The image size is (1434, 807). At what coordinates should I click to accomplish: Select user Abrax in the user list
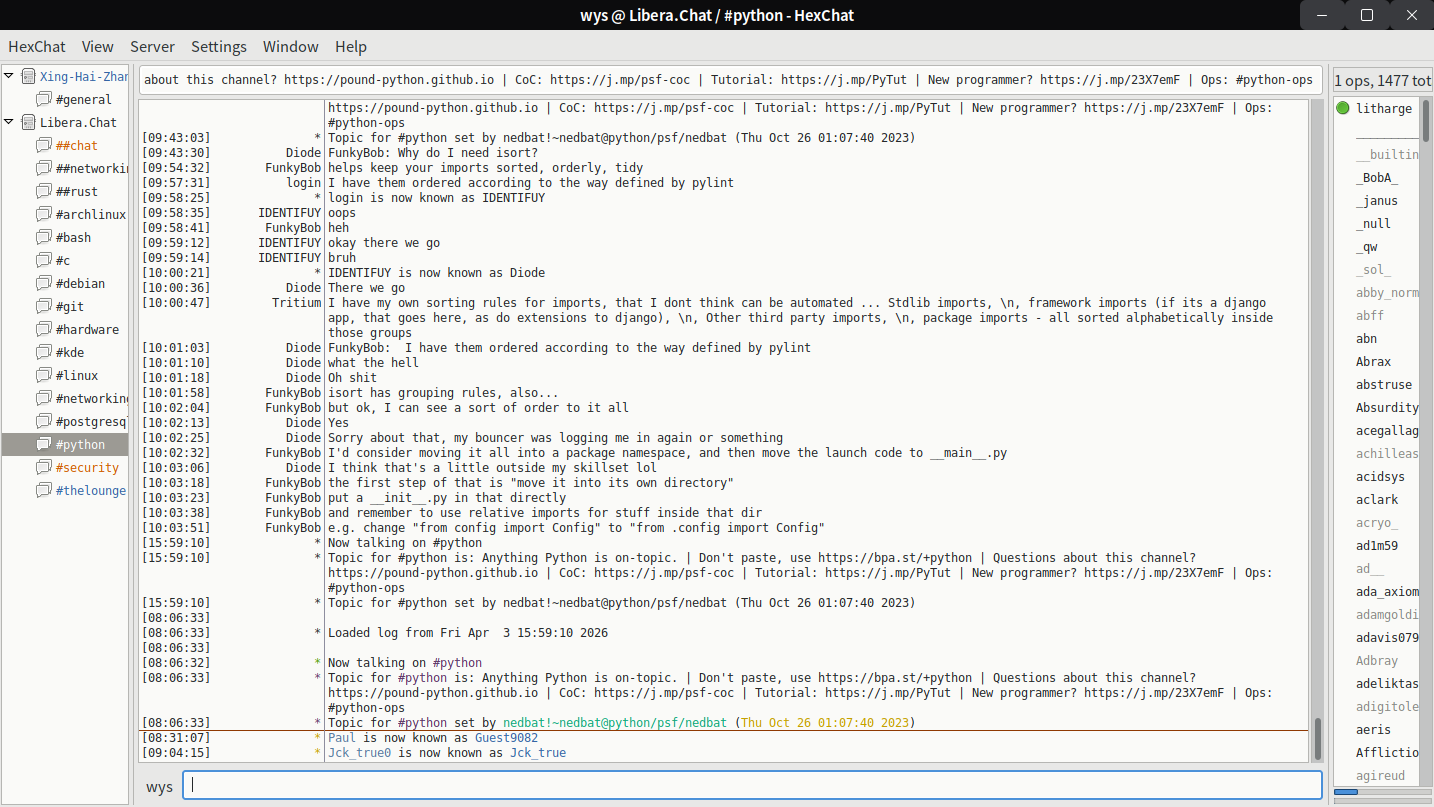coord(1373,362)
